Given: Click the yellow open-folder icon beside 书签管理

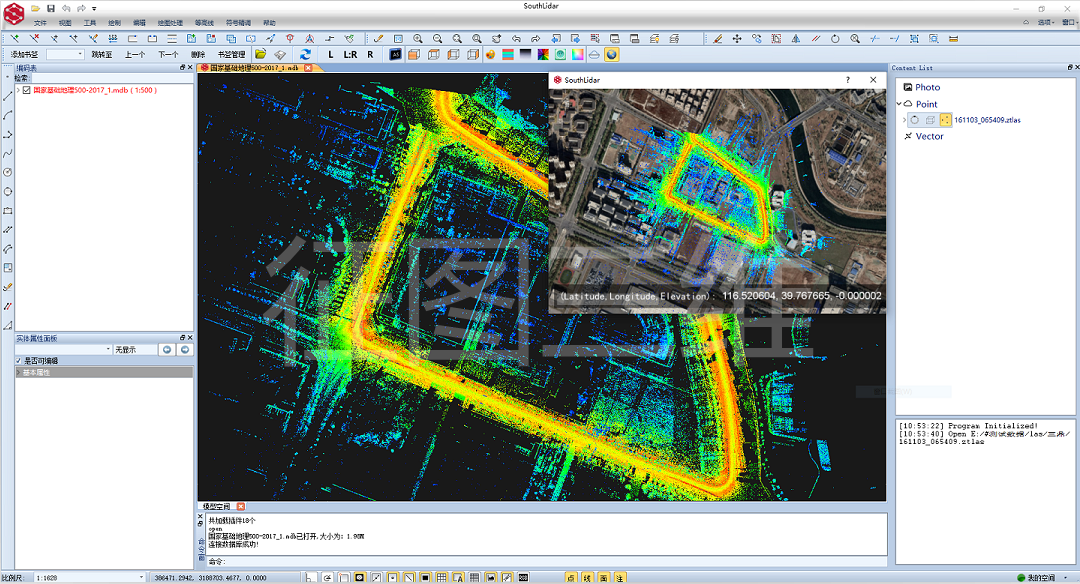Looking at the screenshot, I should (260, 54).
